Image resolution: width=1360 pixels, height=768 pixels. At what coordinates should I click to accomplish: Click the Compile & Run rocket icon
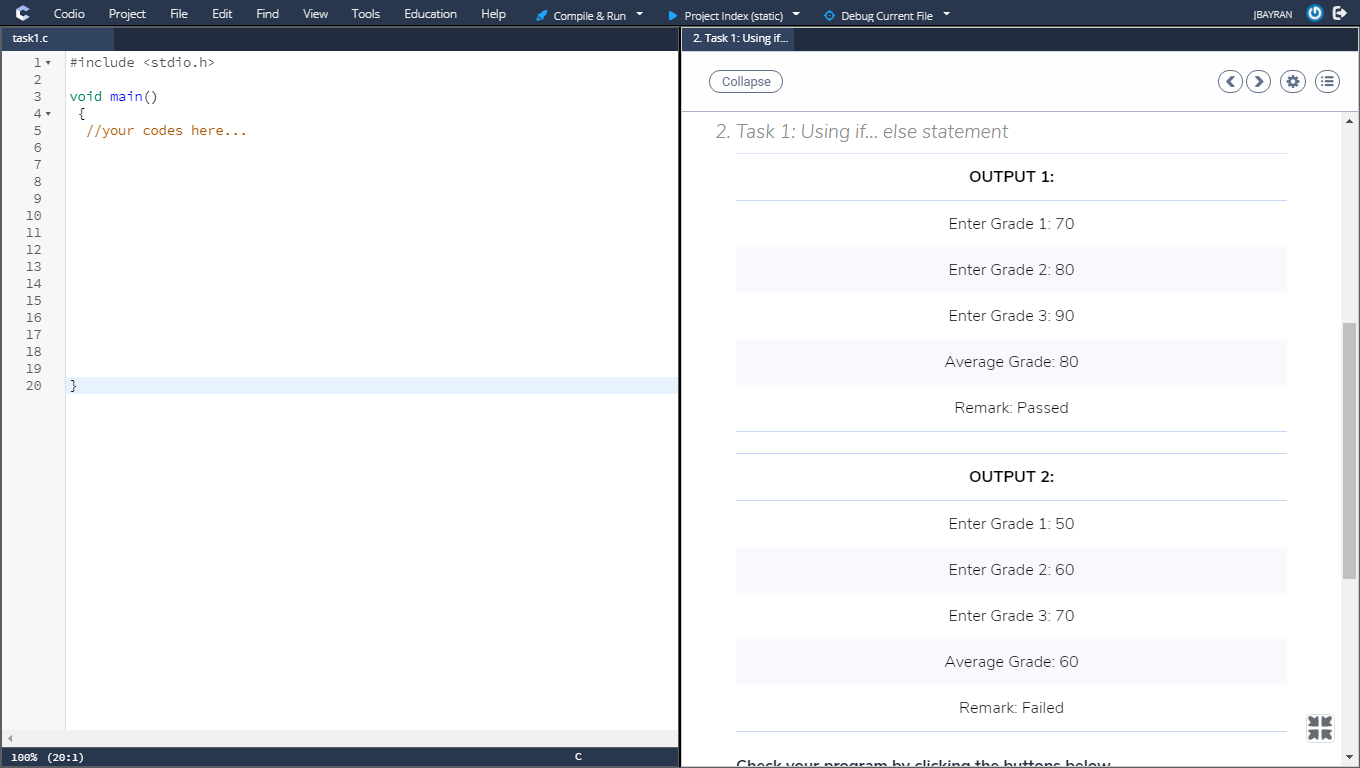point(541,14)
